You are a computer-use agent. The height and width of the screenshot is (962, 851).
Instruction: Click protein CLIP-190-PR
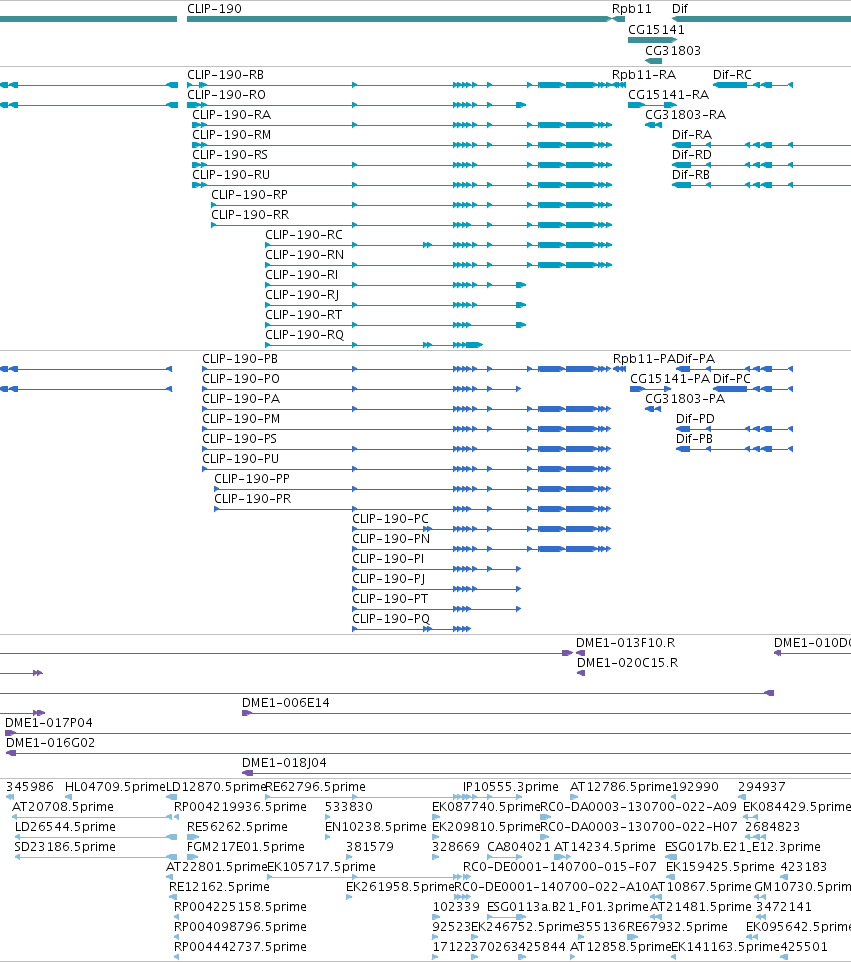tap(252, 499)
